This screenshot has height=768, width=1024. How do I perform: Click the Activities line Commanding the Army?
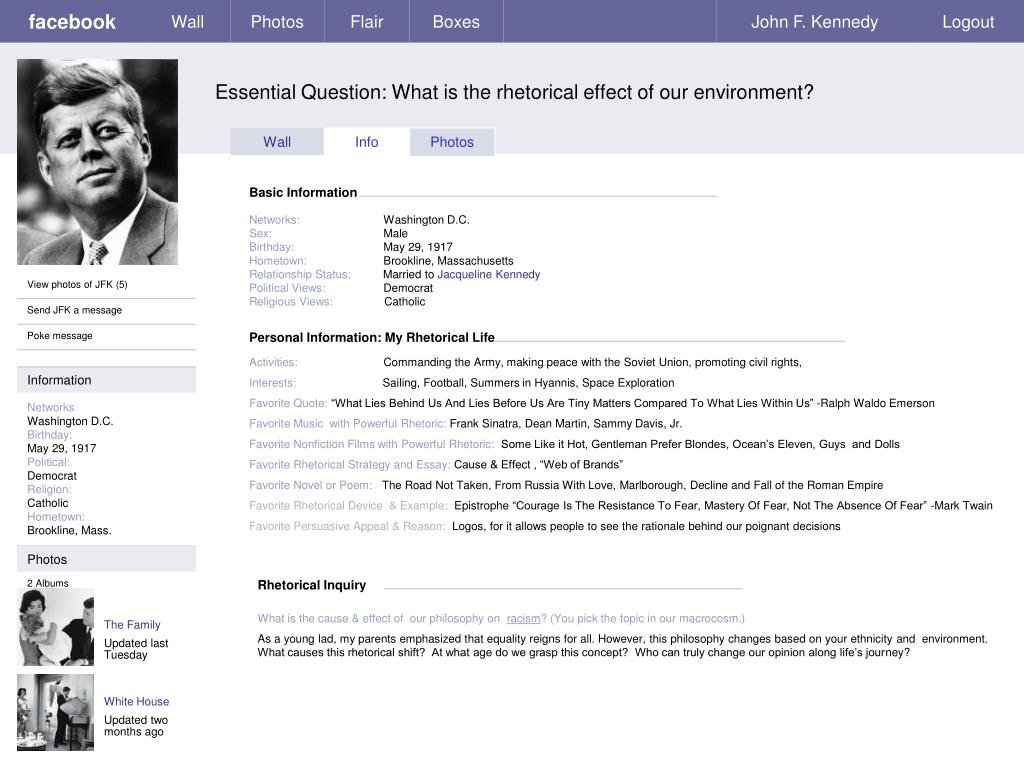pyautogui.click(x=592, y=362)
